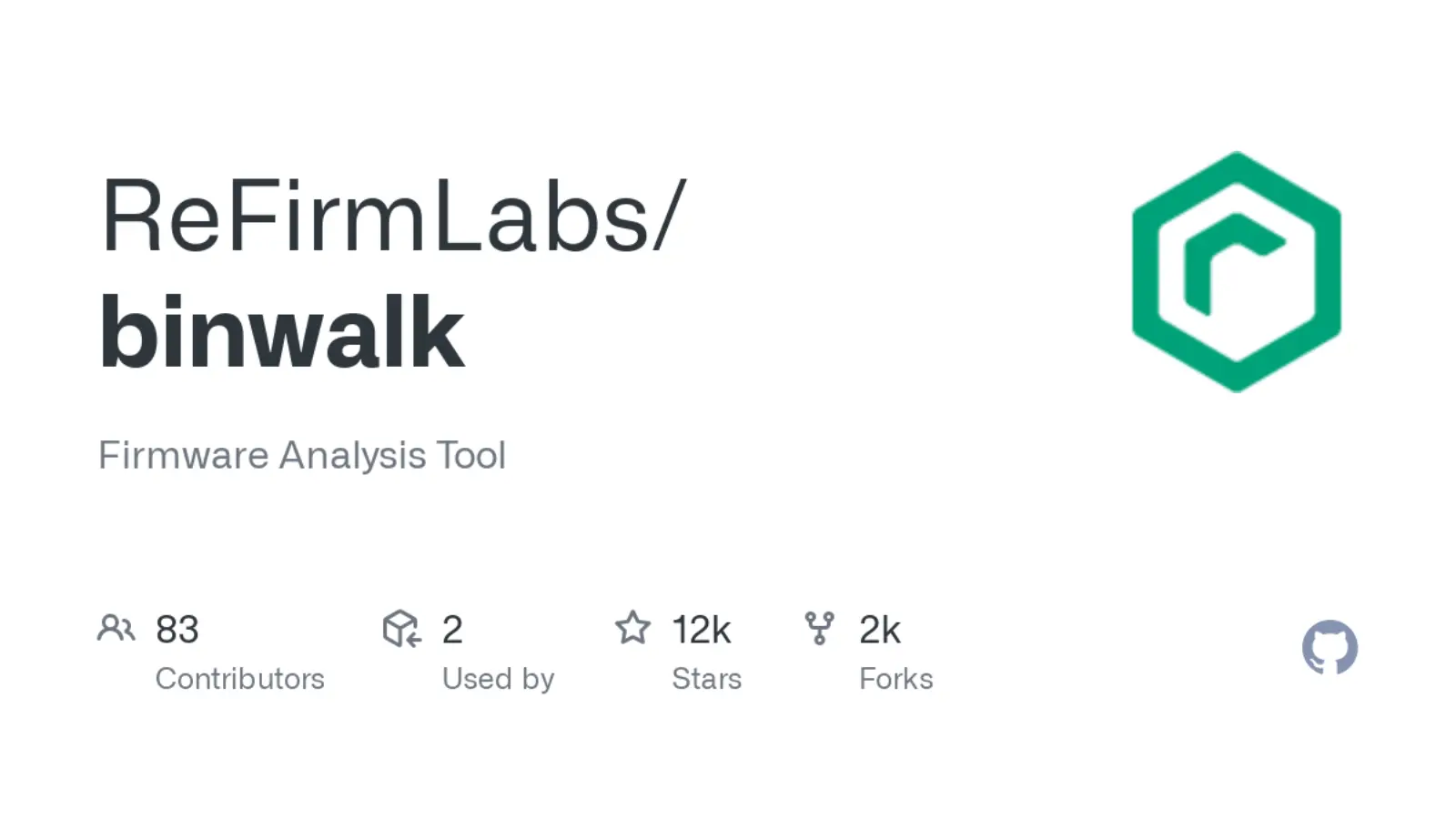This screenshot has width=1456, height=819.
Task: Click the Forks branch icon
Action: (819, 628)
